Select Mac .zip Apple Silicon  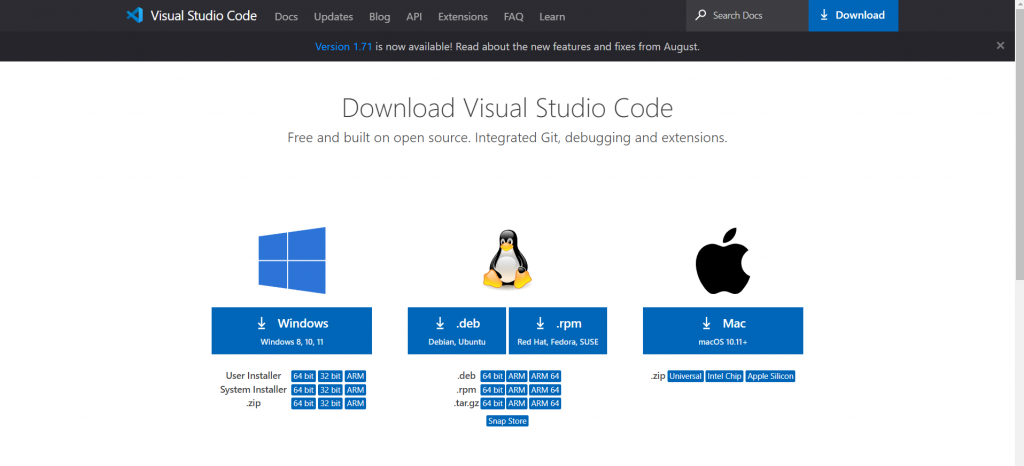click(771, 376)
